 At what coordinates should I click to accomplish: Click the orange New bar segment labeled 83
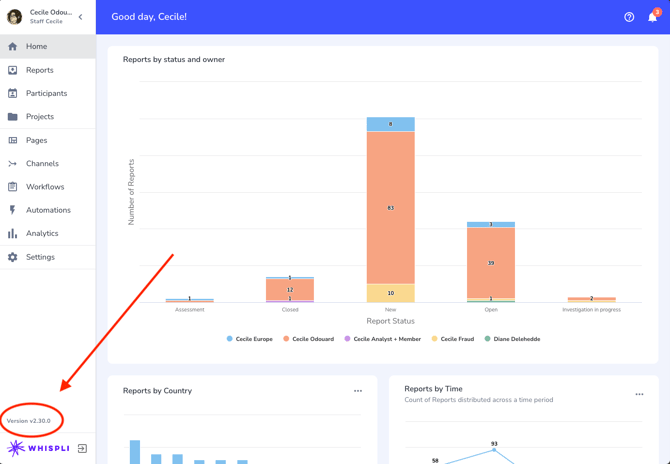pos(390,208)
